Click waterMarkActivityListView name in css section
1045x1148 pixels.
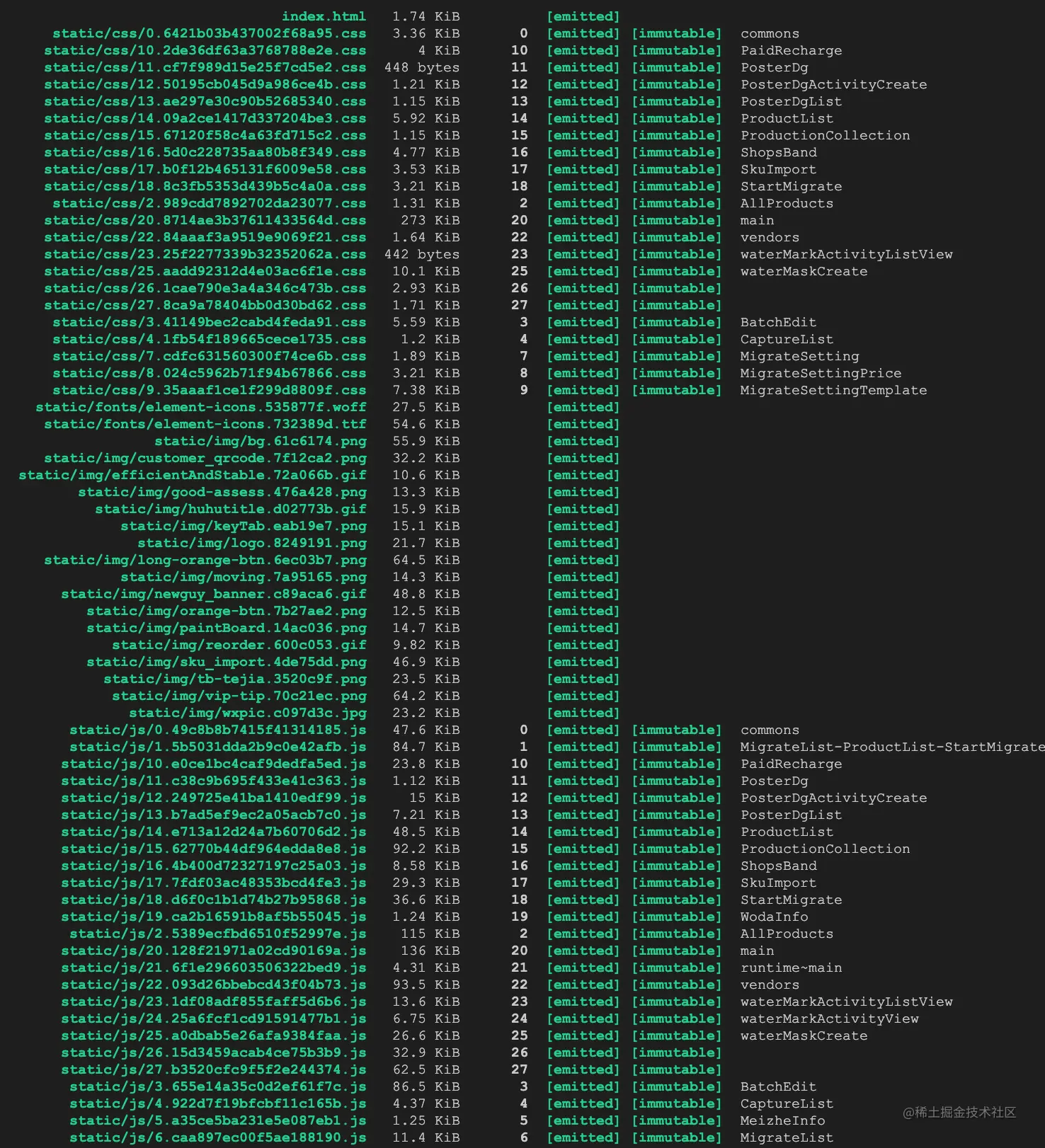[x=846, y=254]
